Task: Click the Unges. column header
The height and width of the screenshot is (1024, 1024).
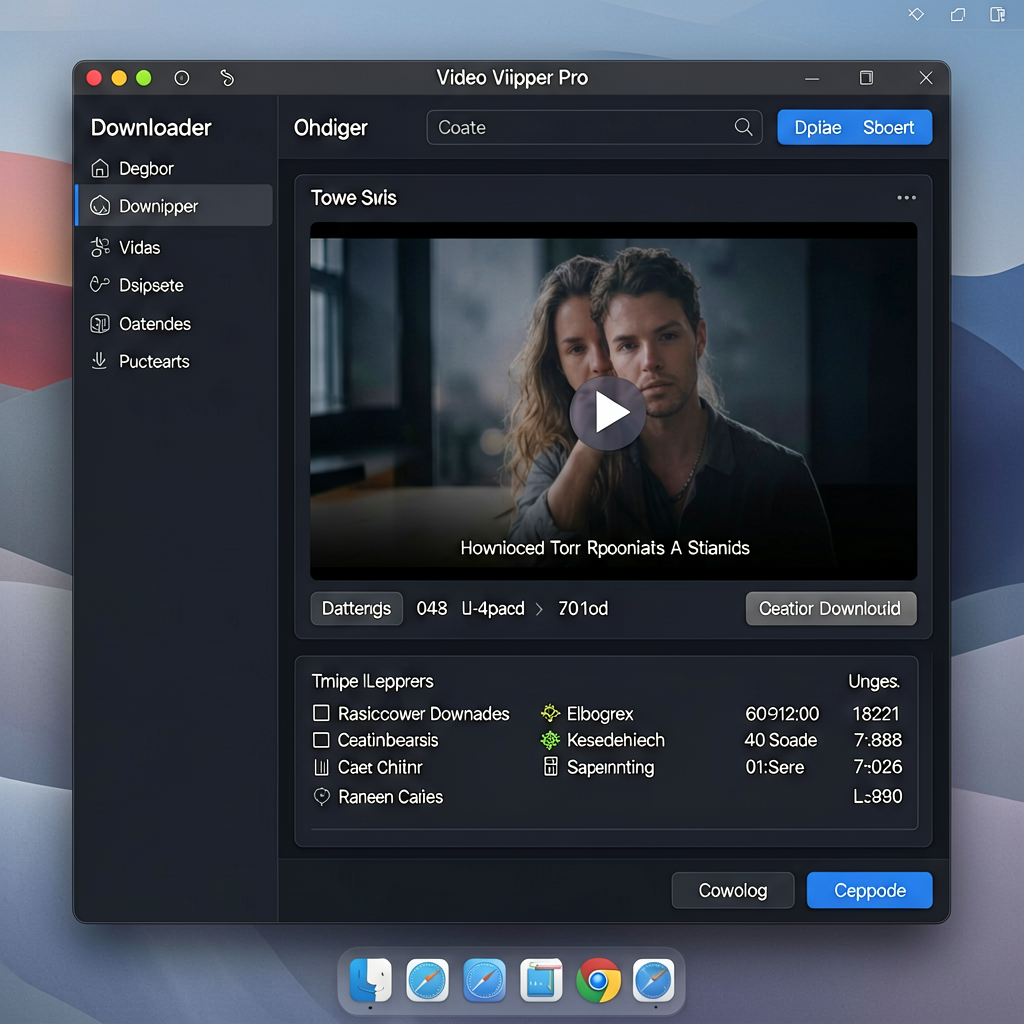Action: coord(874,682)
